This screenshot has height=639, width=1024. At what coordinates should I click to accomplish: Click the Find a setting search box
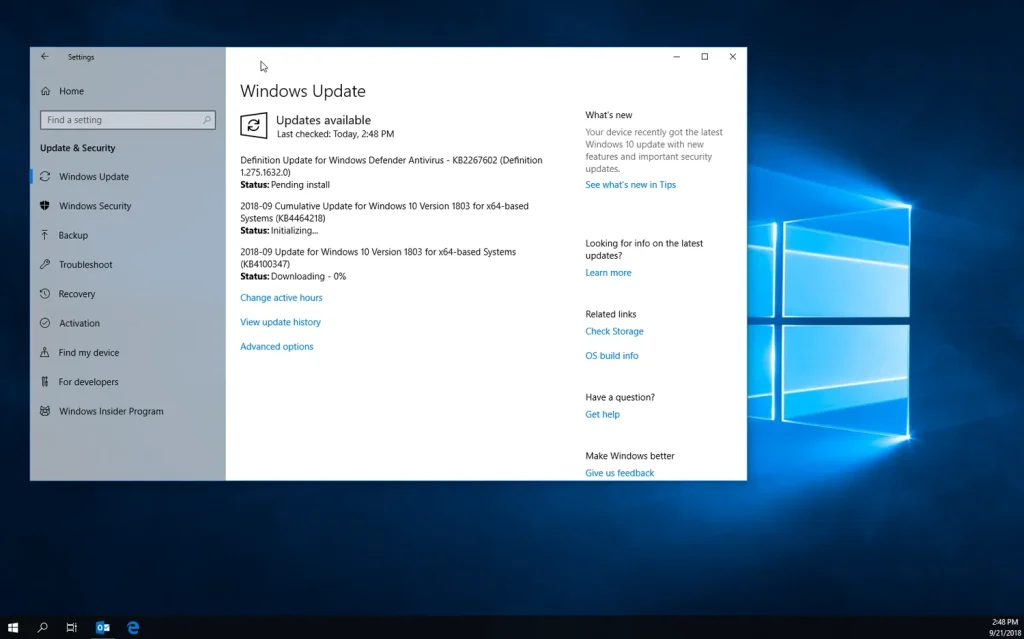tap(128, 120)
